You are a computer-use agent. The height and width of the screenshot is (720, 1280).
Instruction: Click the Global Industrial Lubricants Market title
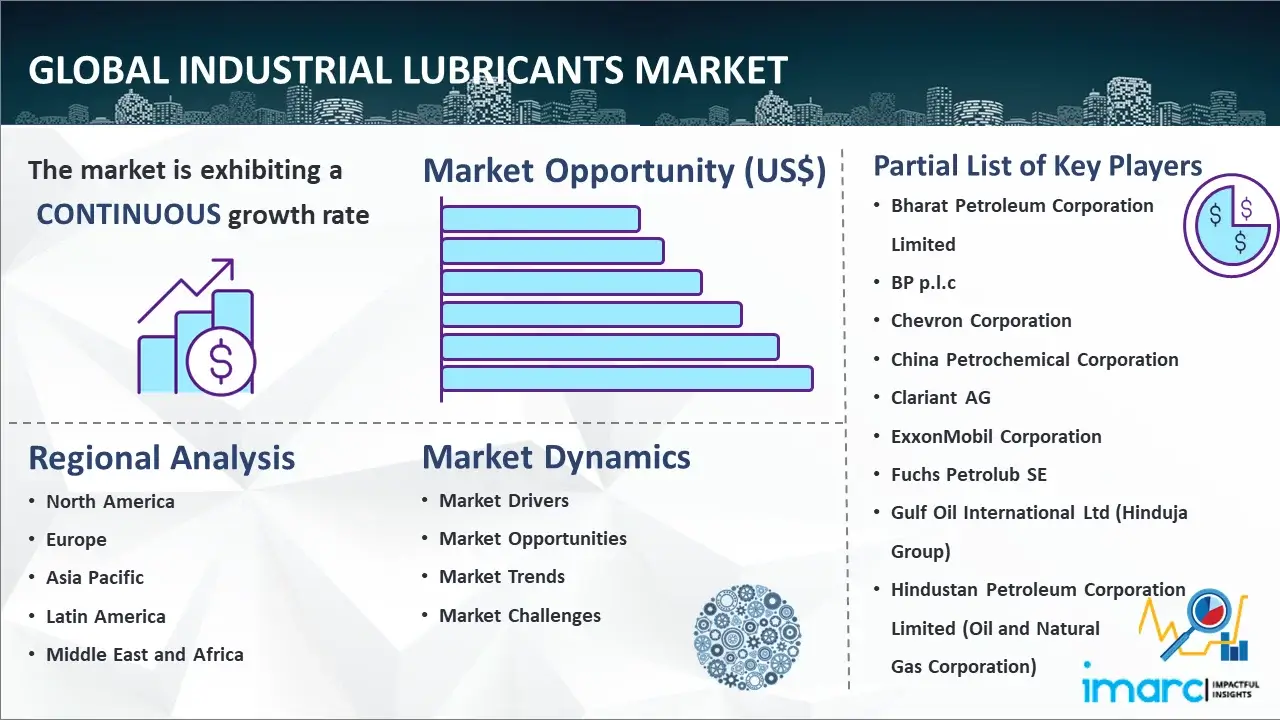(x=408, y=71)
